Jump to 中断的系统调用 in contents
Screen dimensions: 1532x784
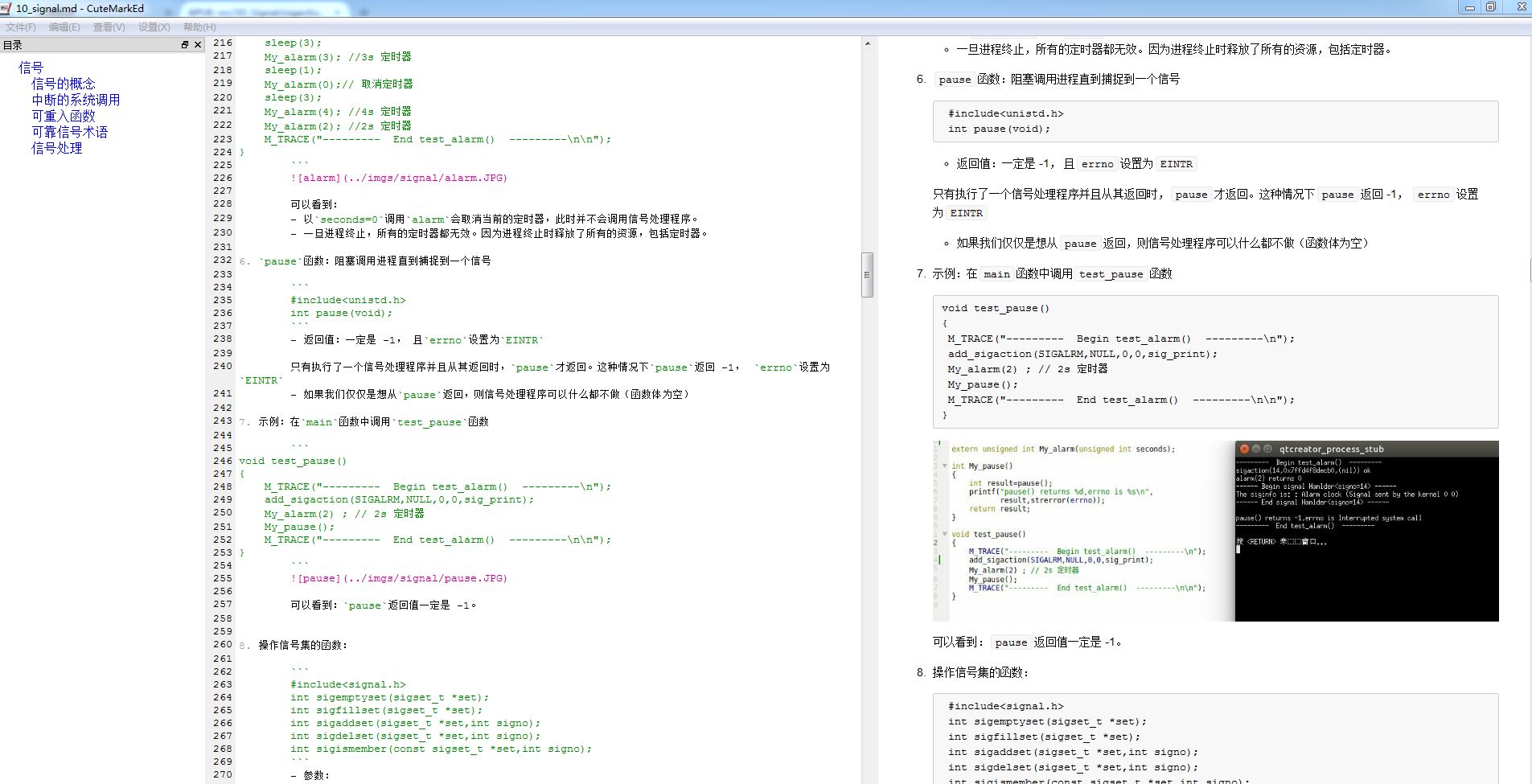pyautogui.click(x=76, y=100)
